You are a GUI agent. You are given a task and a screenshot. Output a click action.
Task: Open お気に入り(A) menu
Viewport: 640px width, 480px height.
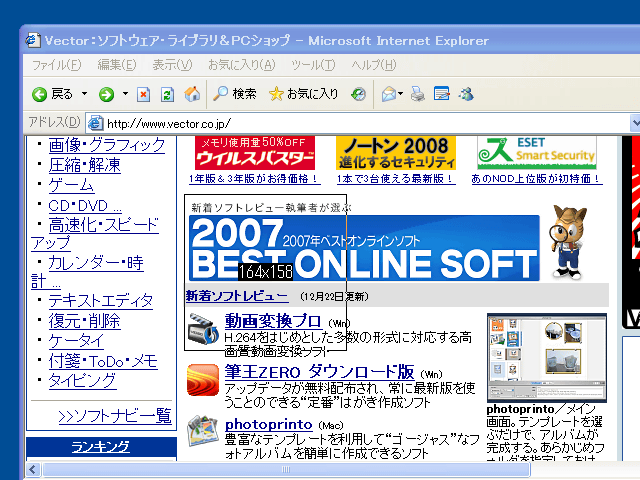[242, 65]
